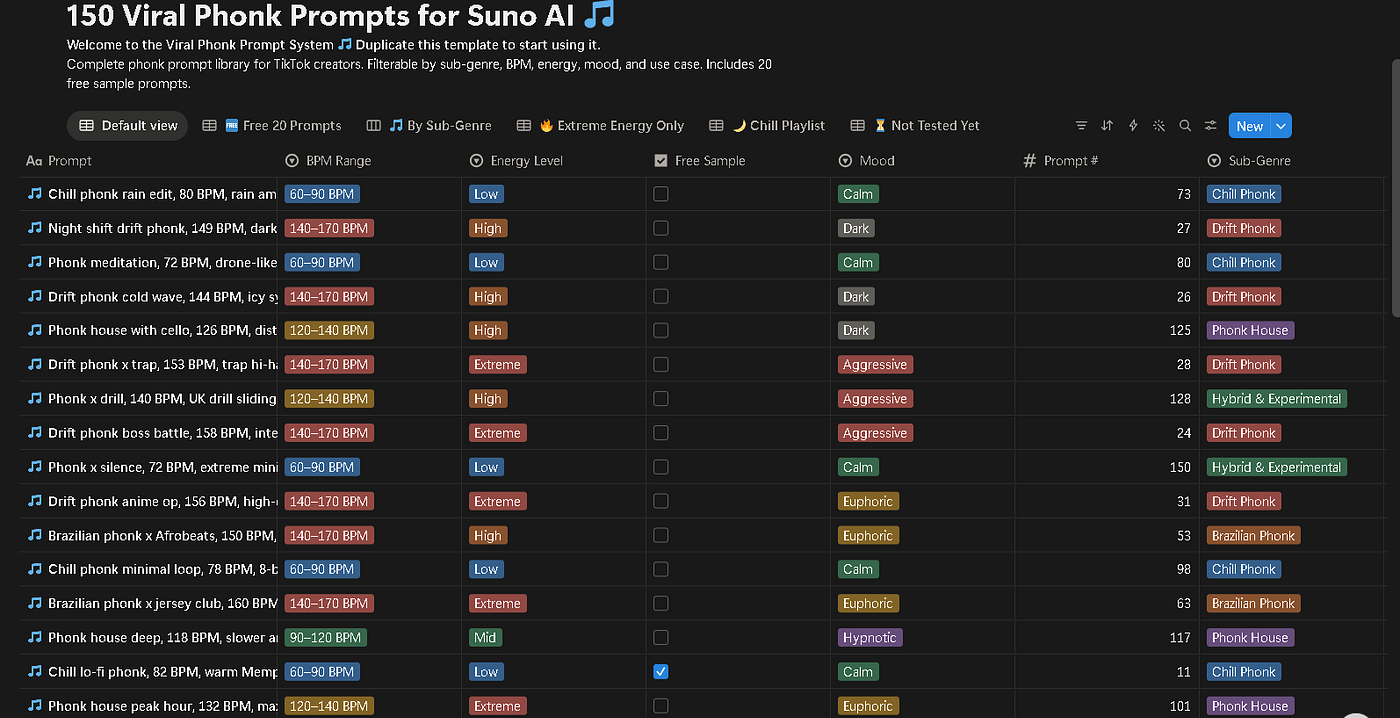Viewport: 1400px width, 718px height.
Task: Click the blue New button
Action: coord(1249,126)
